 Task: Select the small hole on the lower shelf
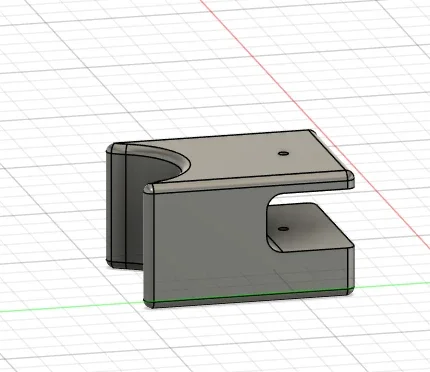pos(283,229)
